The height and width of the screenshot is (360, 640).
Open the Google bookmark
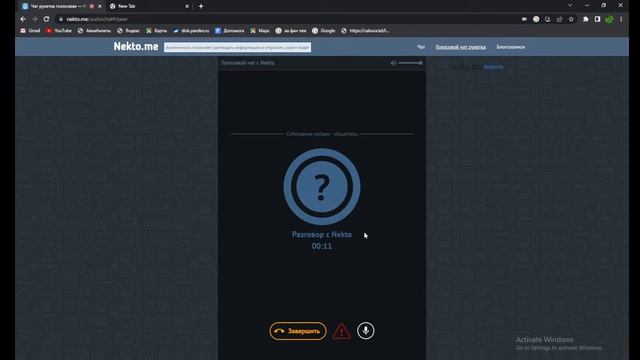click(x=324, y=31)
